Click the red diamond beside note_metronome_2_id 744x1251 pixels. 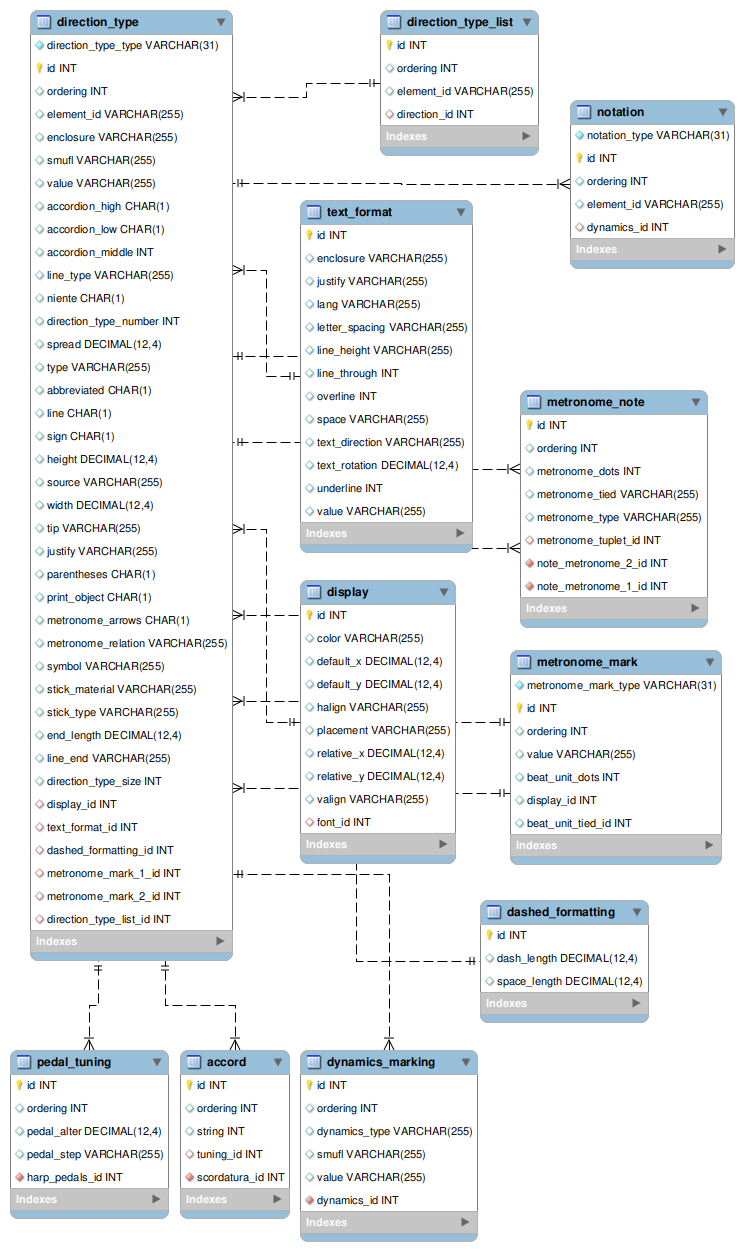529,563
